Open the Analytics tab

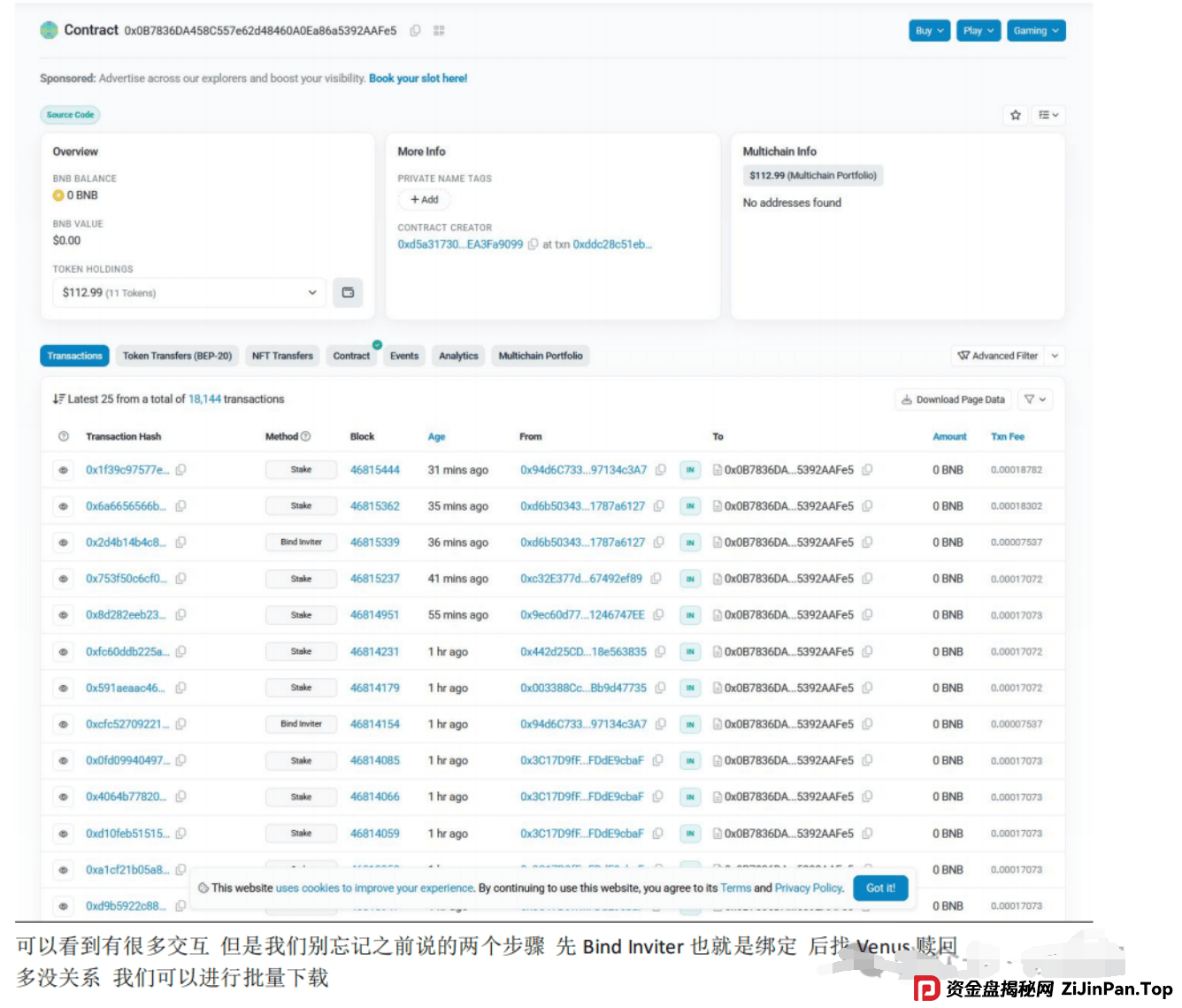coord(458,355)
